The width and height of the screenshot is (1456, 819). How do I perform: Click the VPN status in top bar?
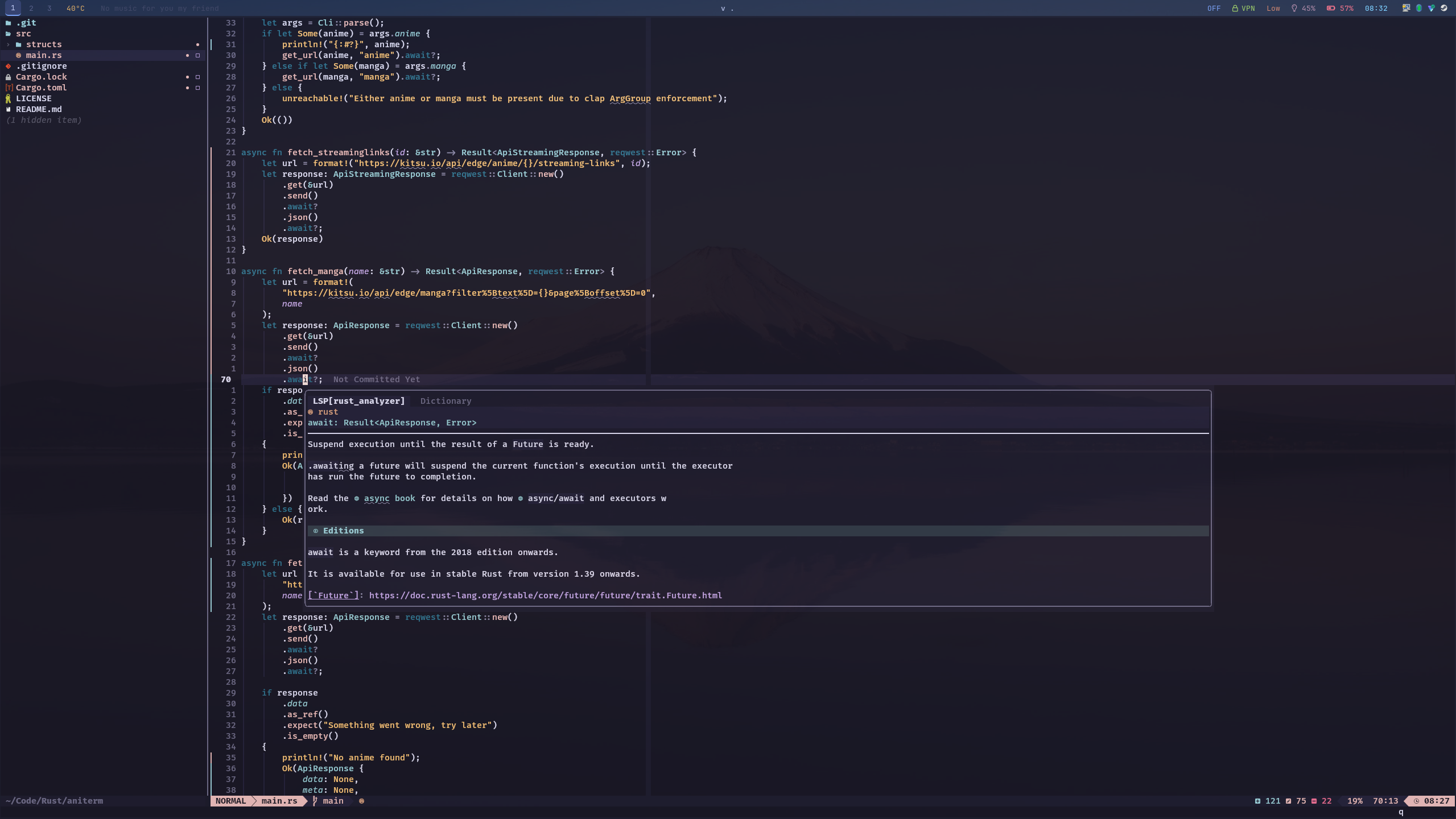tap(1243, 9)
